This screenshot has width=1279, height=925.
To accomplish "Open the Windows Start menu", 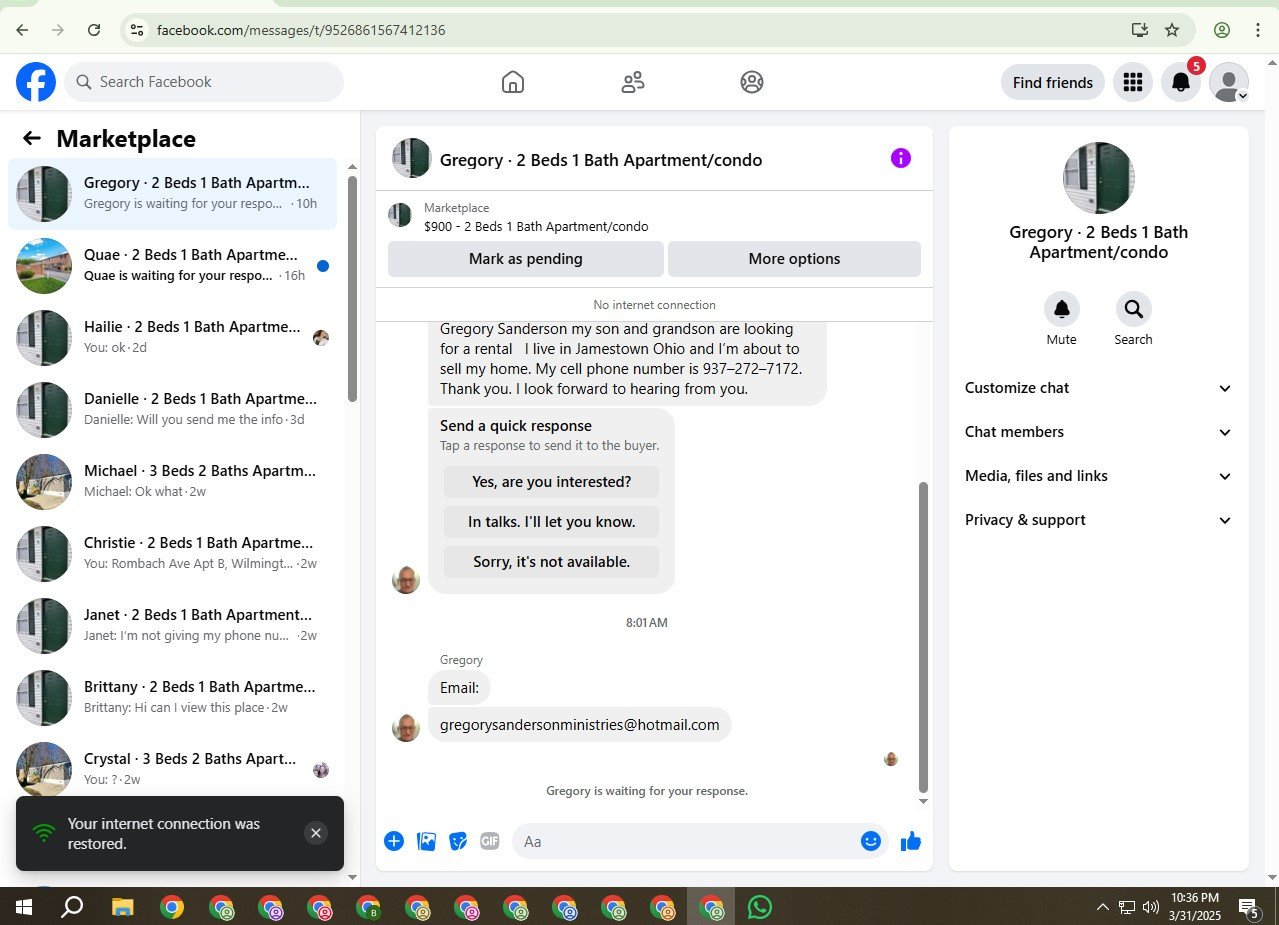I will [x=24, y=907].
